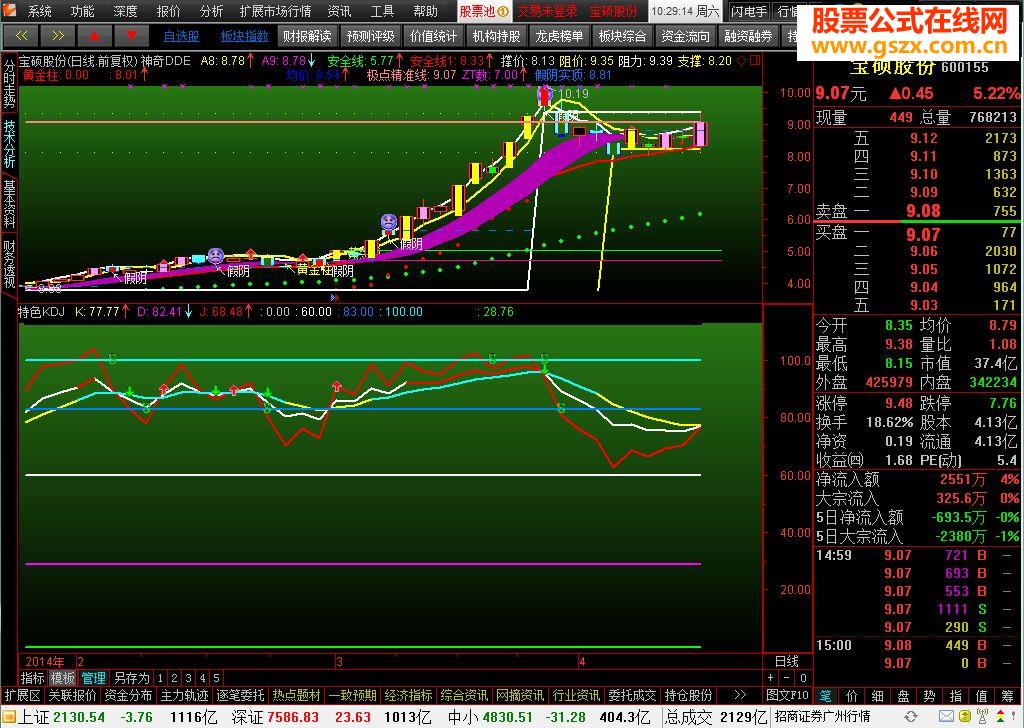Click the face marker above 假阴 near price 6
The width and height of the screenshot is (1024, 728).
coord(389,222)
